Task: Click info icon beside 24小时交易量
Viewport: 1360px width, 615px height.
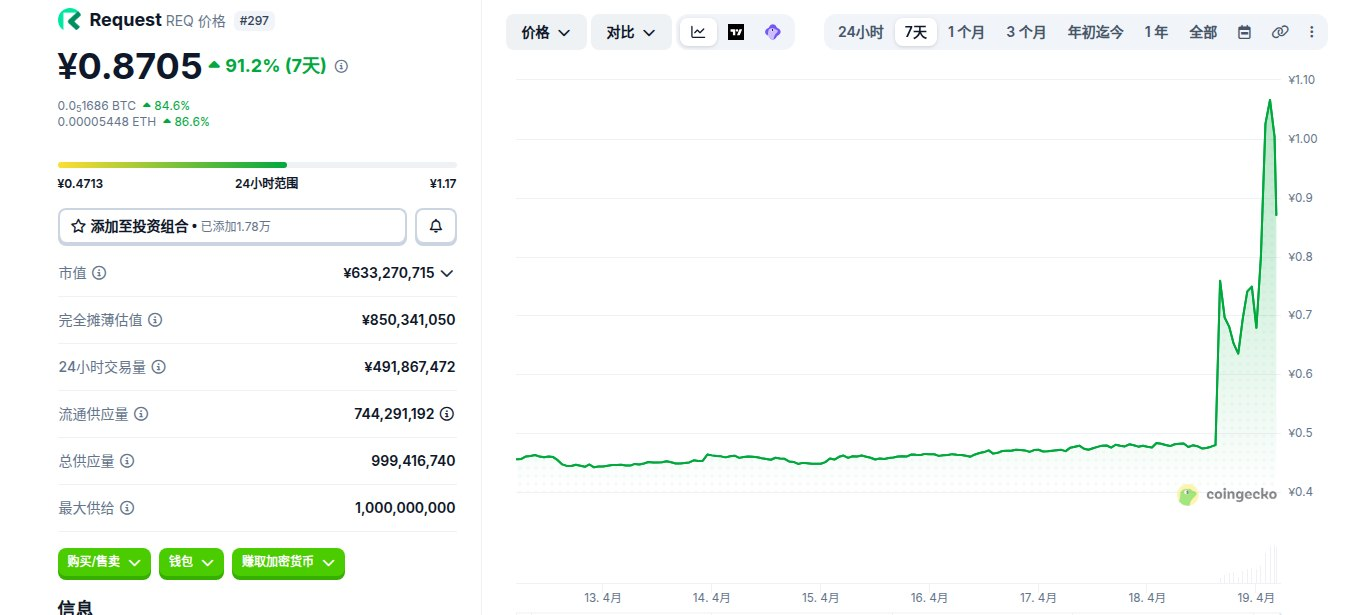Action: (158, 367)
